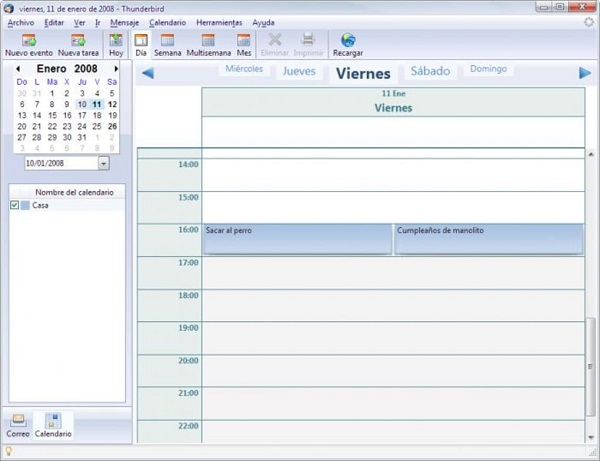Select day 26 in mini calendar
Viewport: 600px width, 461px height.
coord(112,127)
